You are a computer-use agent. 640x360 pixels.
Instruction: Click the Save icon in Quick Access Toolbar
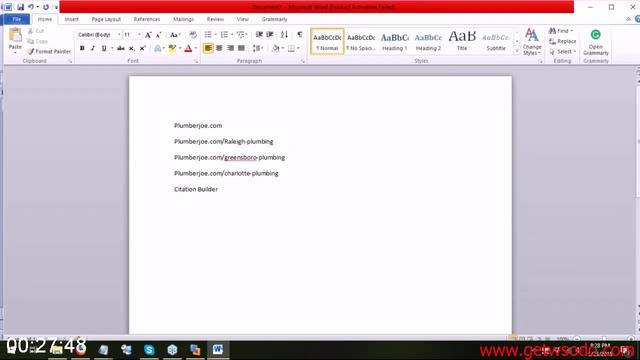pyautogui.click(x=20, y=7)
